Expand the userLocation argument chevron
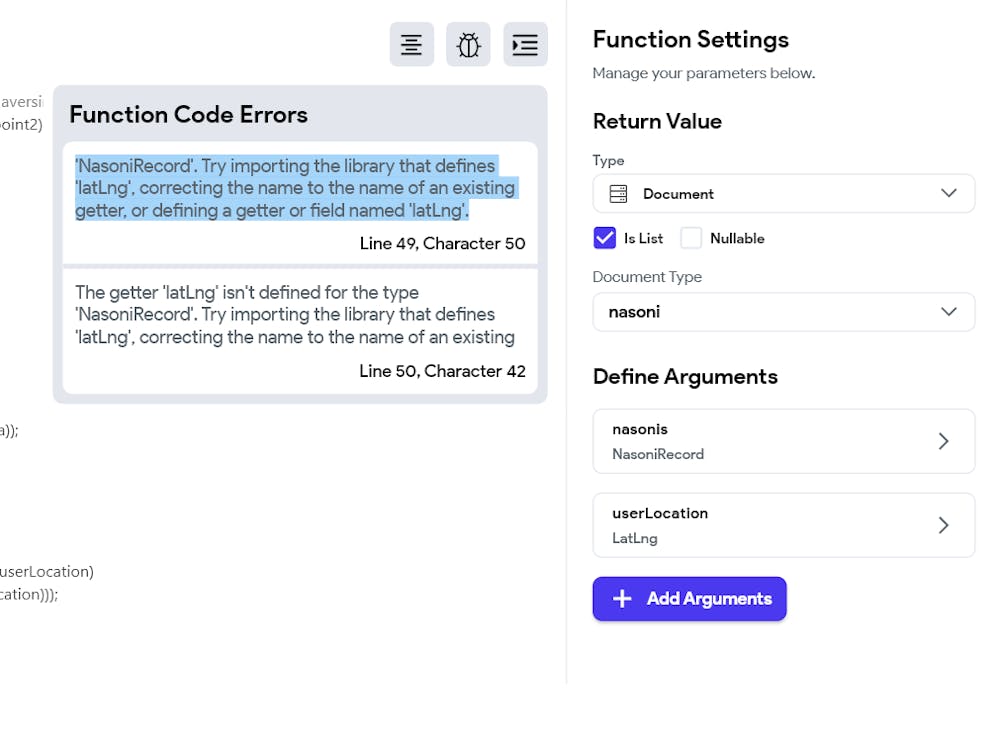Screen dimensions: 1000x742 tap(943, 525)
